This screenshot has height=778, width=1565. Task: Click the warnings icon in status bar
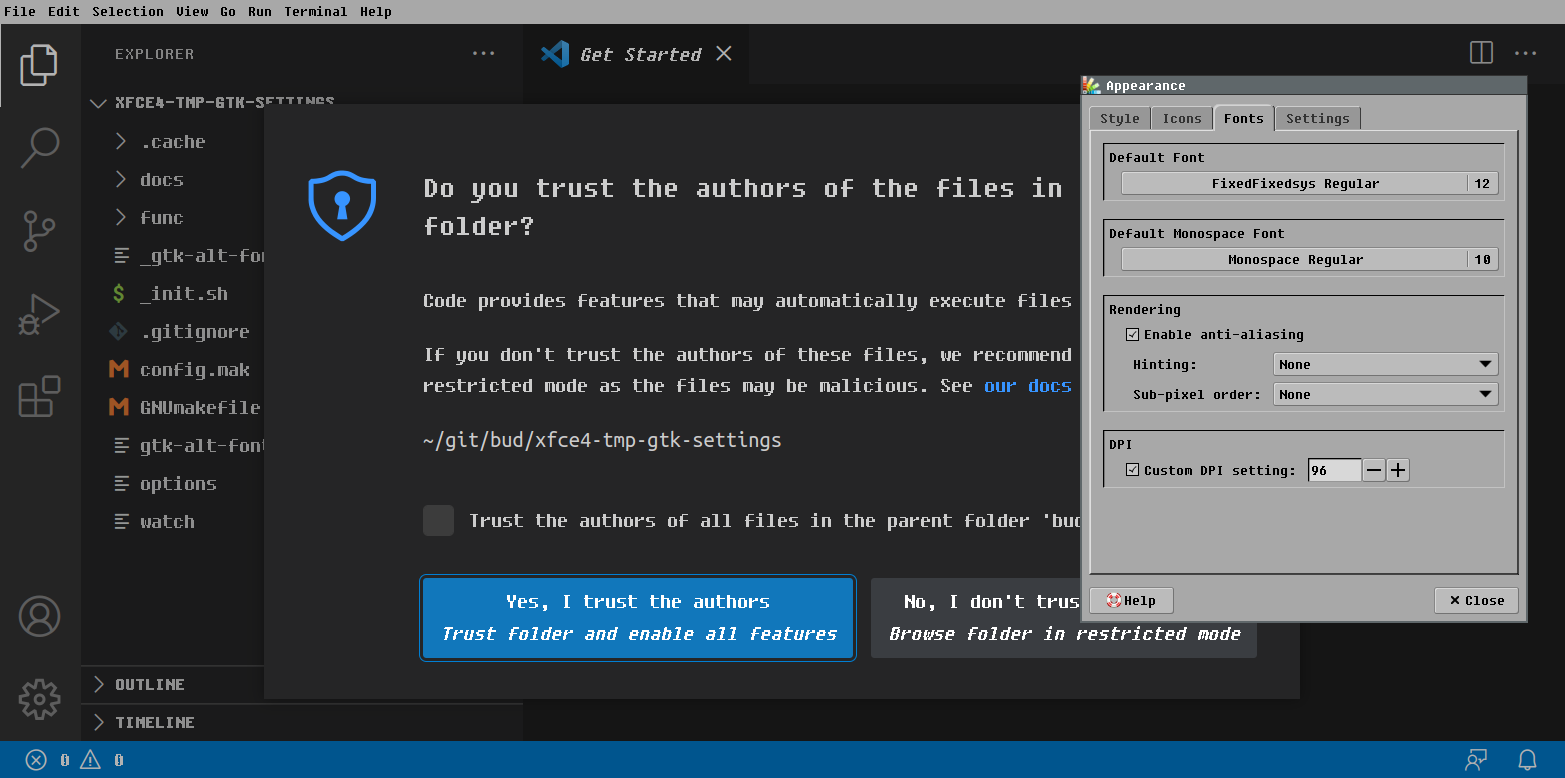pos(90,760)
